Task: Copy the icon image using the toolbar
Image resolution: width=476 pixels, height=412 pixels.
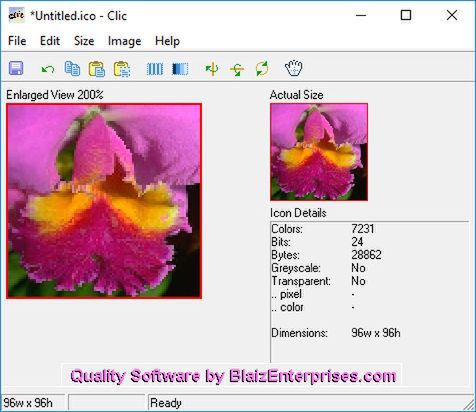Action: coord(72,69)
